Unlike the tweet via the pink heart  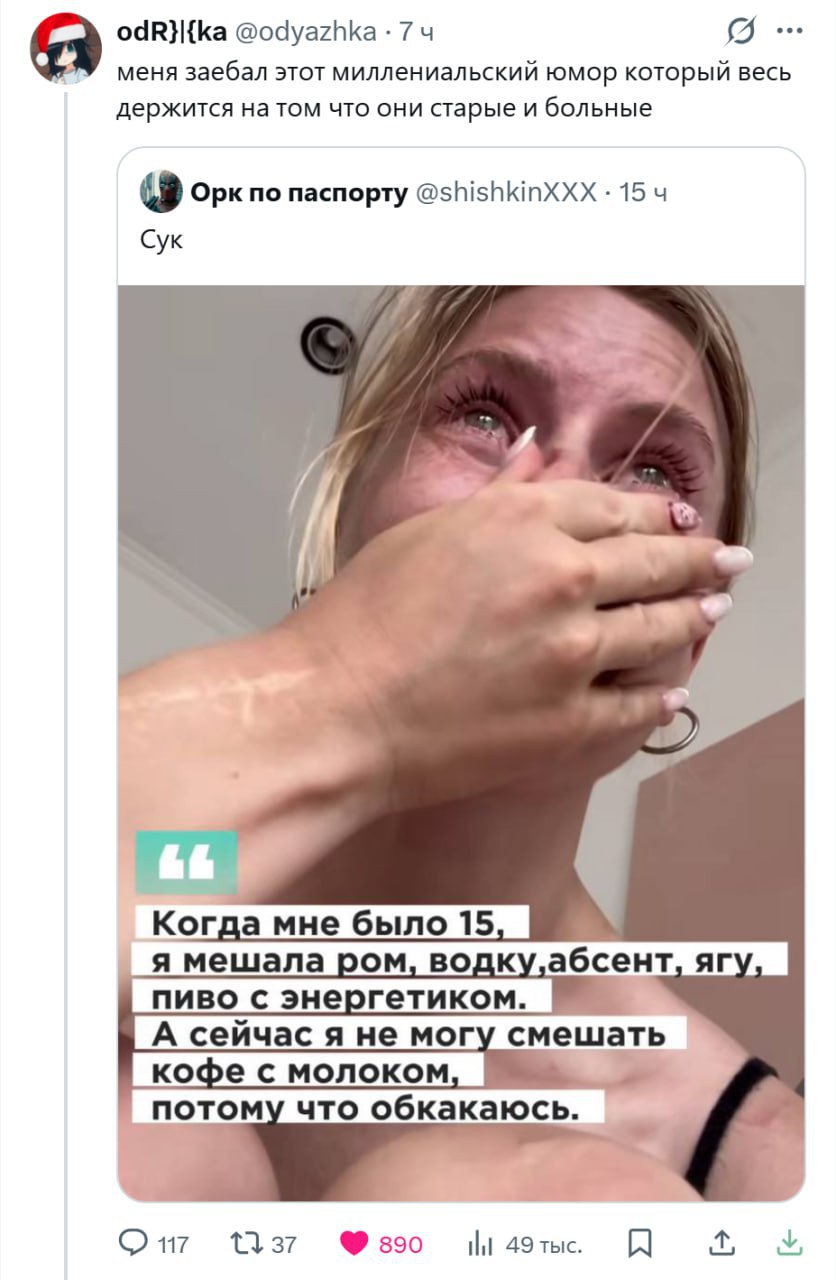click(x=354, y=1244)
